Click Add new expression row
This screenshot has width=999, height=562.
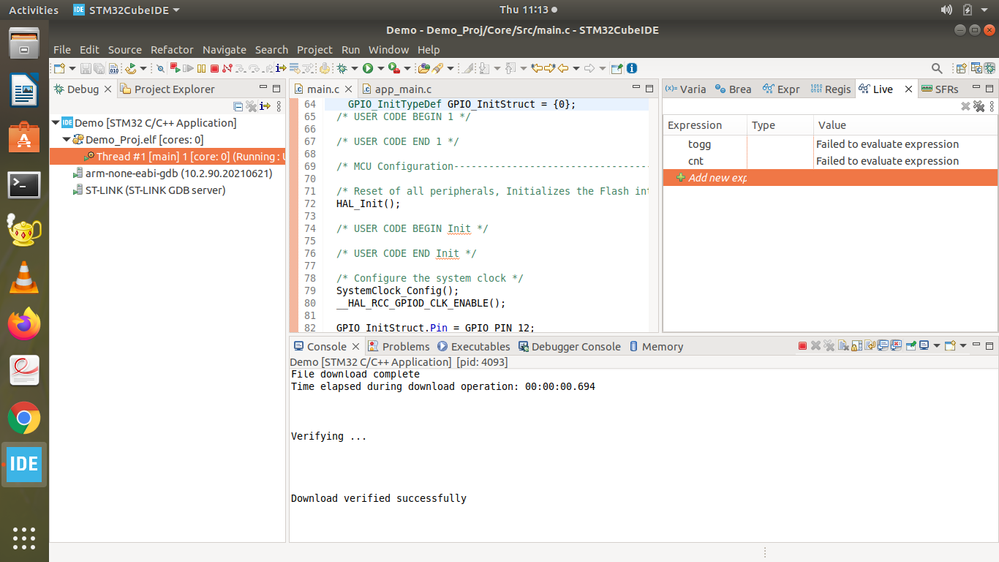[716, 178]
